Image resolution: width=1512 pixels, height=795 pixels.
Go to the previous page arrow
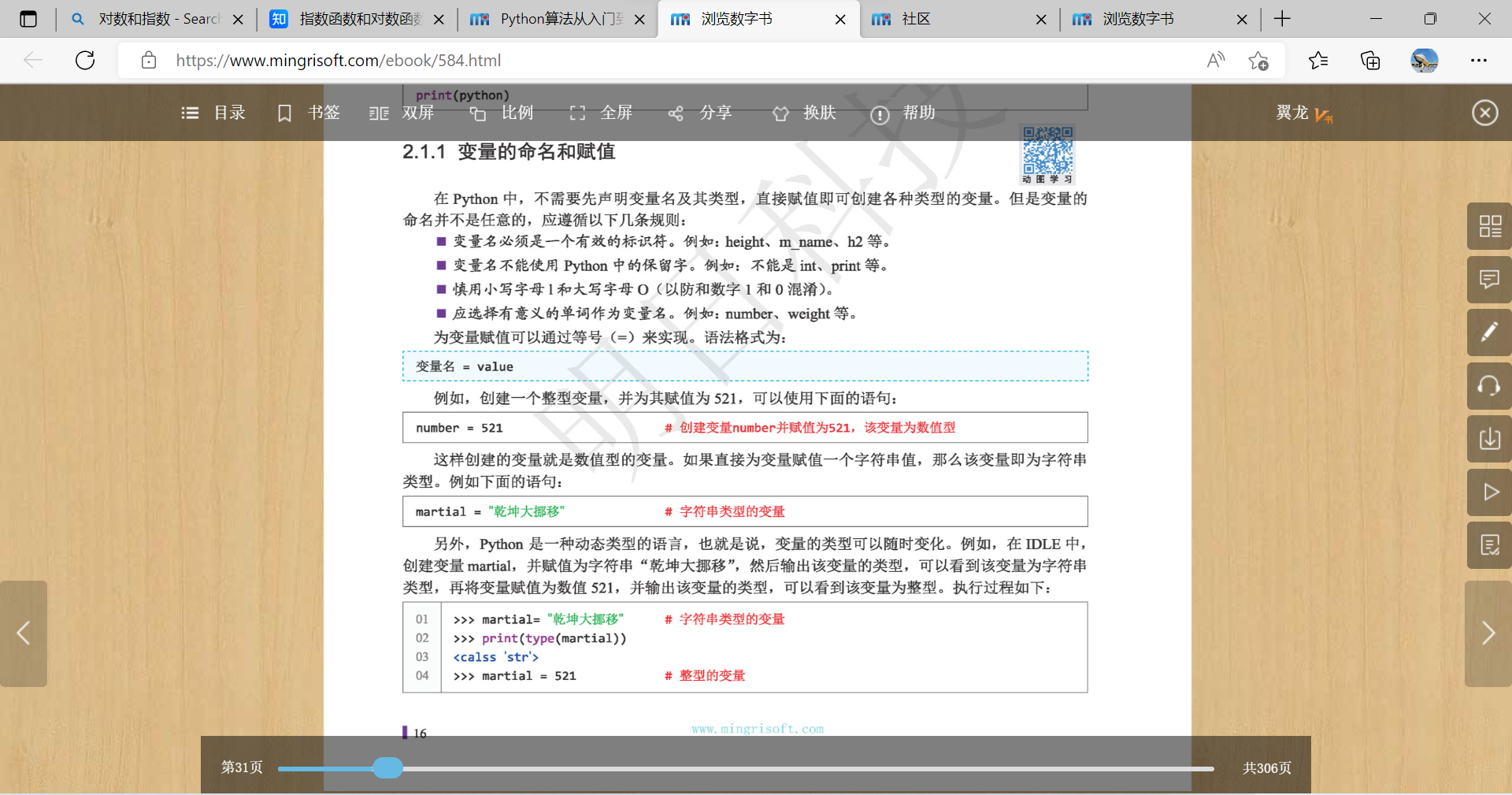tap(24, 633)
